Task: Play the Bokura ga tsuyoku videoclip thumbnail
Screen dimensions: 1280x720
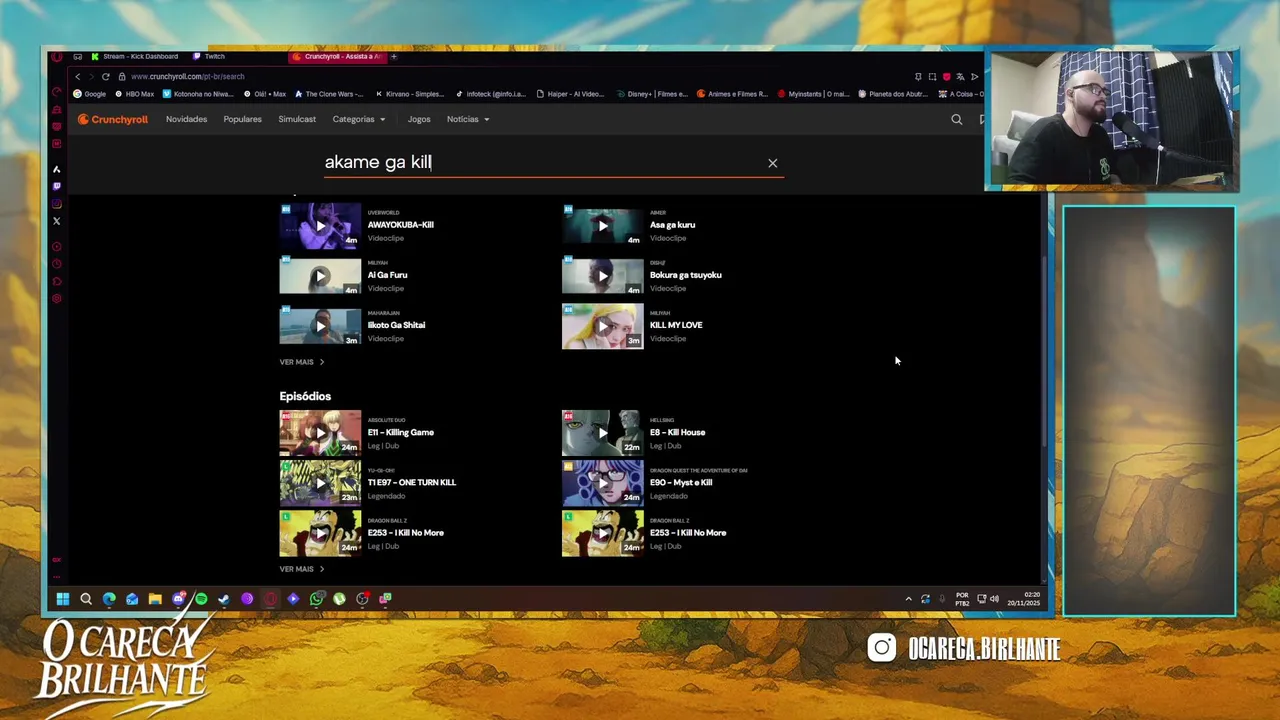Action: (602, 276)
